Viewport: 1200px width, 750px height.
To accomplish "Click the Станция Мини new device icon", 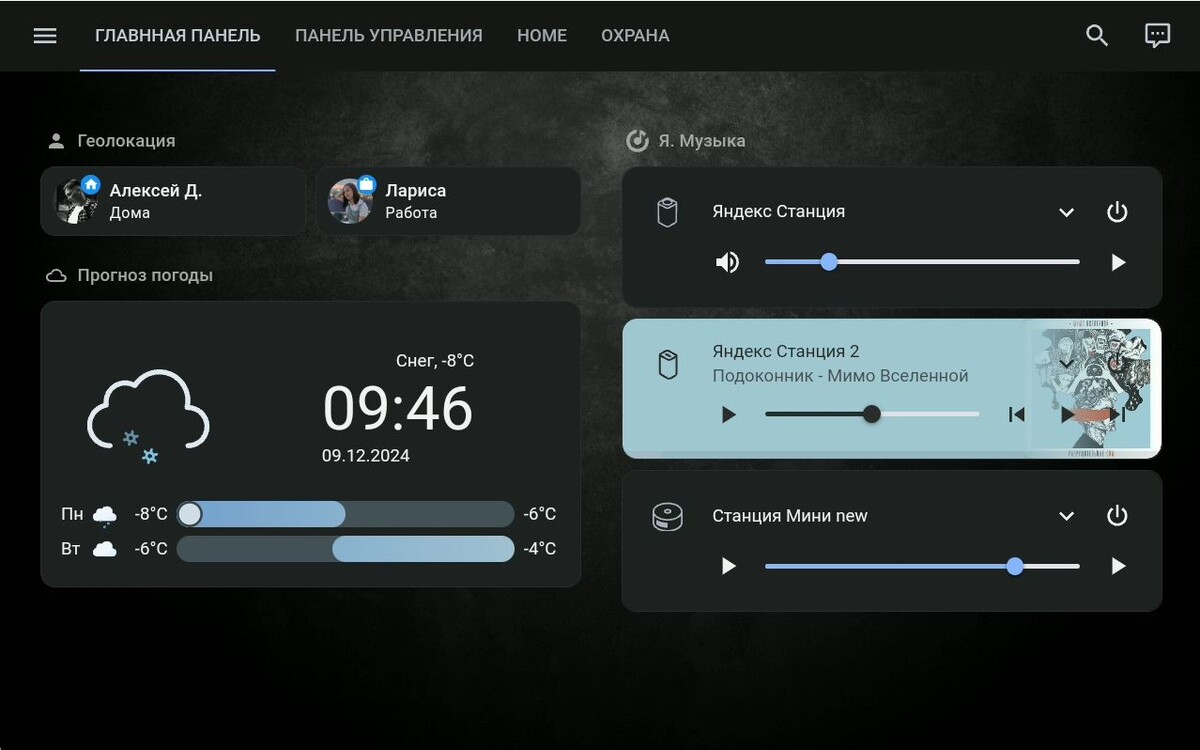I will (x=667, y=516).
